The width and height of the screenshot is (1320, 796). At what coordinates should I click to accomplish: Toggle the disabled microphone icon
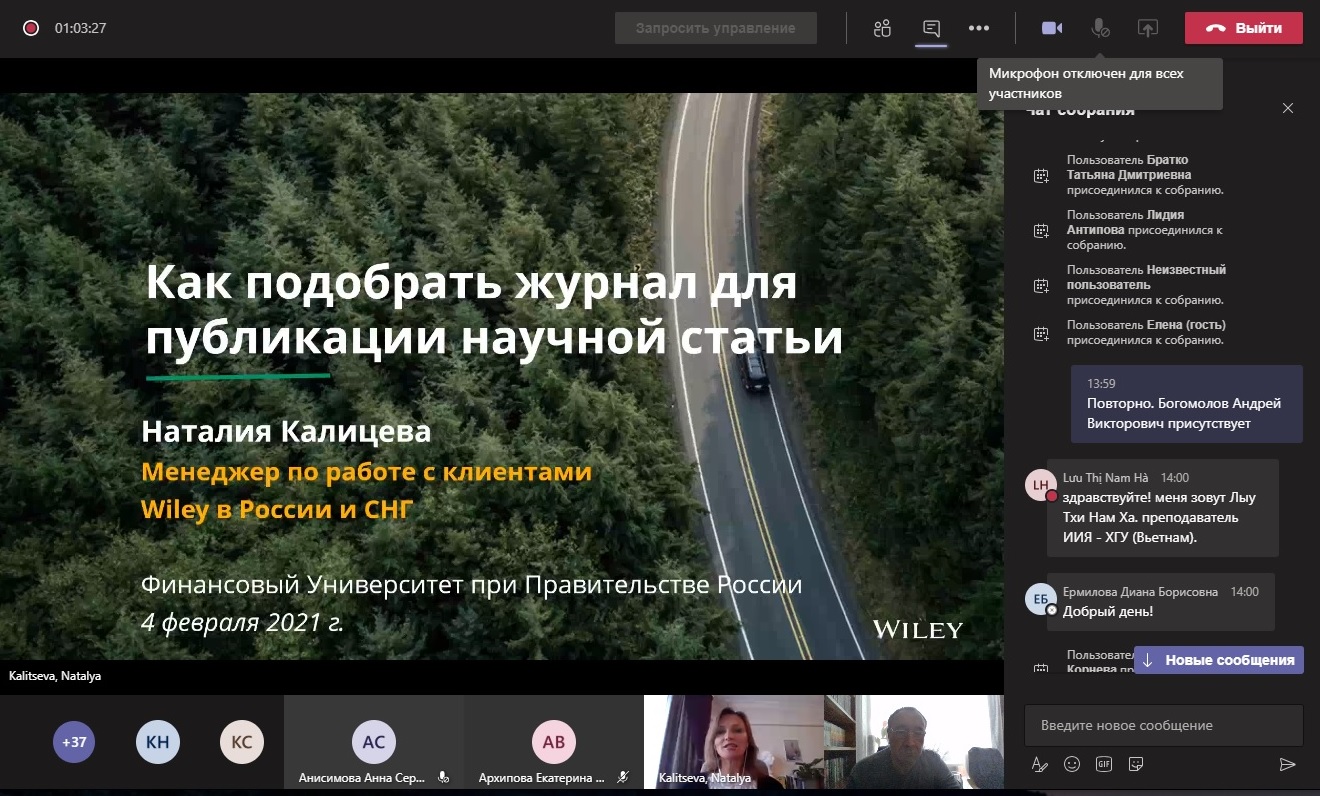(1100, 28)
